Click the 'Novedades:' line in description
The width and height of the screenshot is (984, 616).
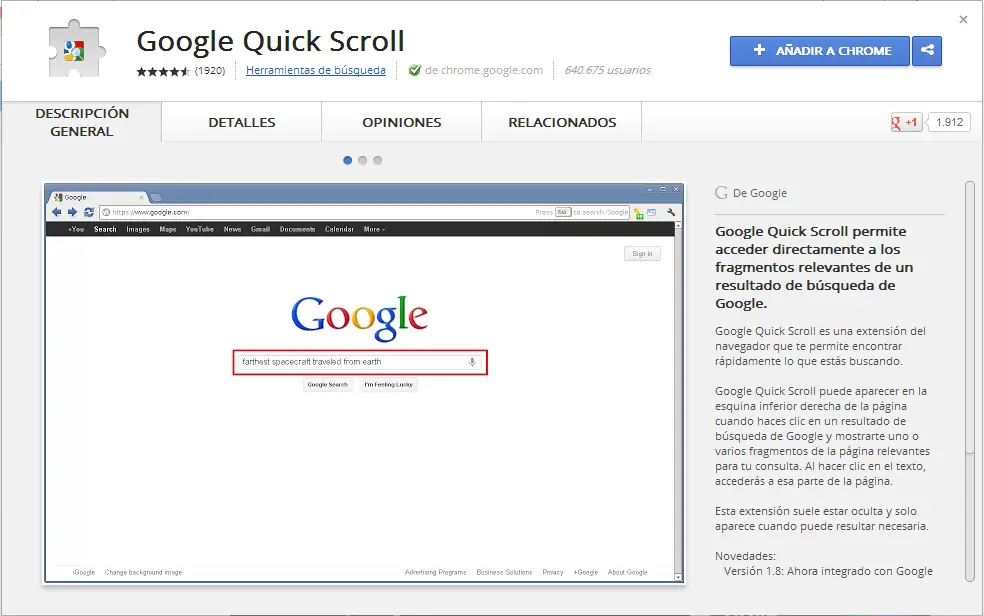746,556
